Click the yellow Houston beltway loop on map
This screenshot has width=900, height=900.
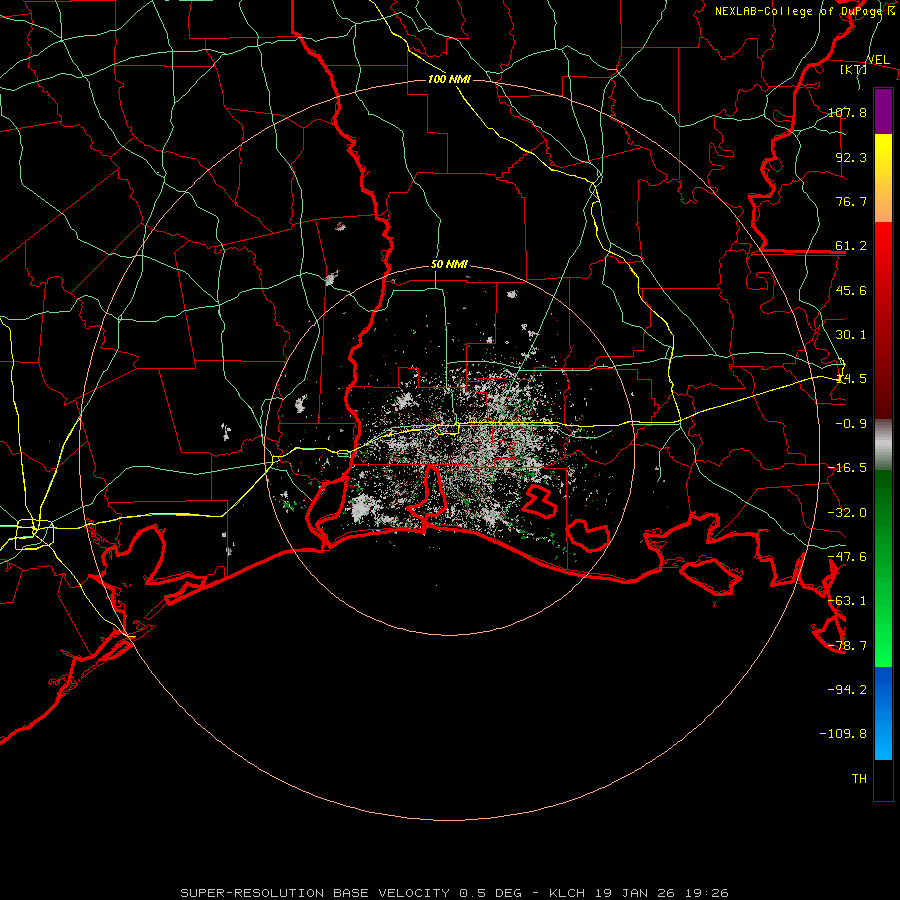34,534
